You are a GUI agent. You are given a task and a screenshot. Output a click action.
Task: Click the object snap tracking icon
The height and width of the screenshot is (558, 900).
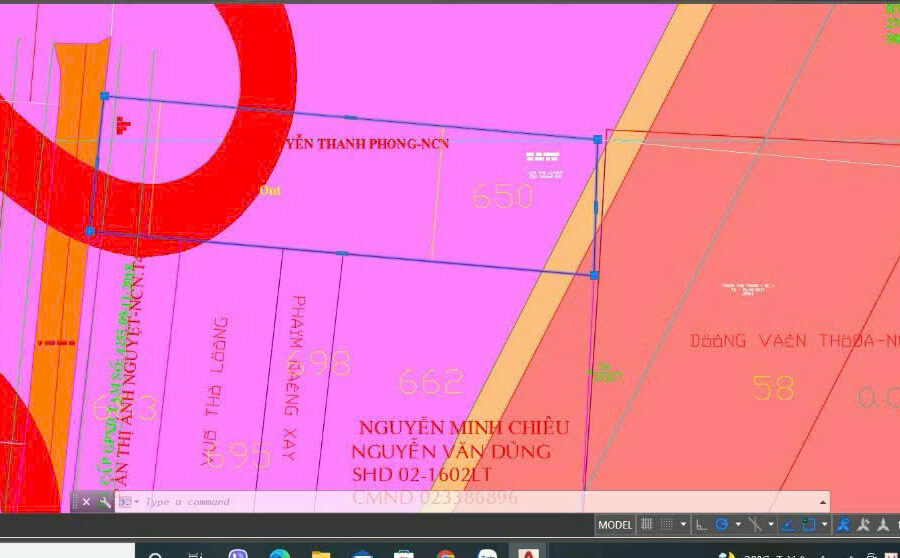(x=788, y=525)
